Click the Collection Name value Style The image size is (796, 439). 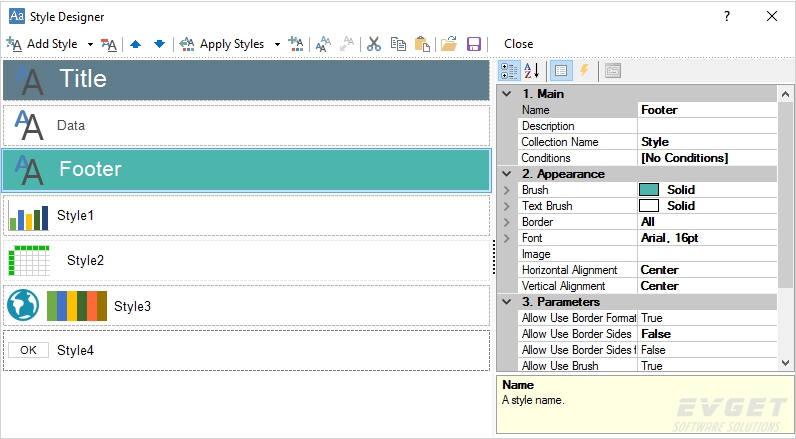(707, 142)
